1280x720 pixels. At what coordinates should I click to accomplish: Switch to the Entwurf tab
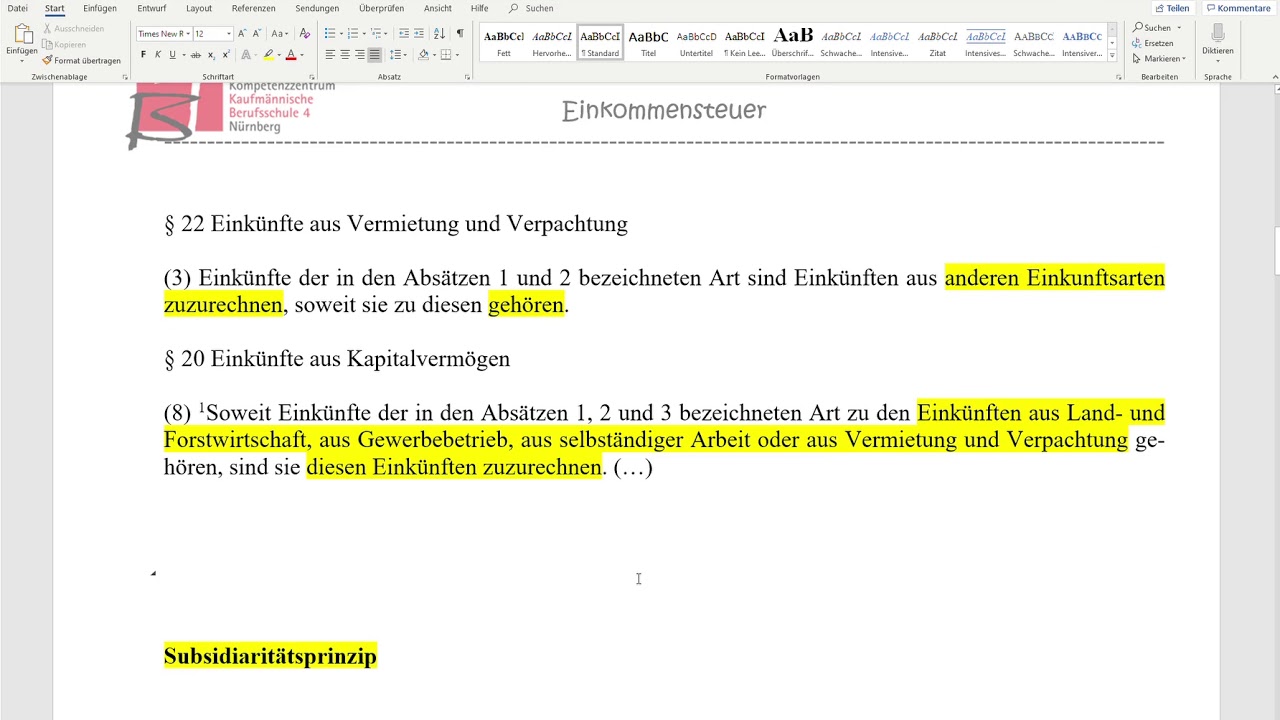tap(152, 8)
